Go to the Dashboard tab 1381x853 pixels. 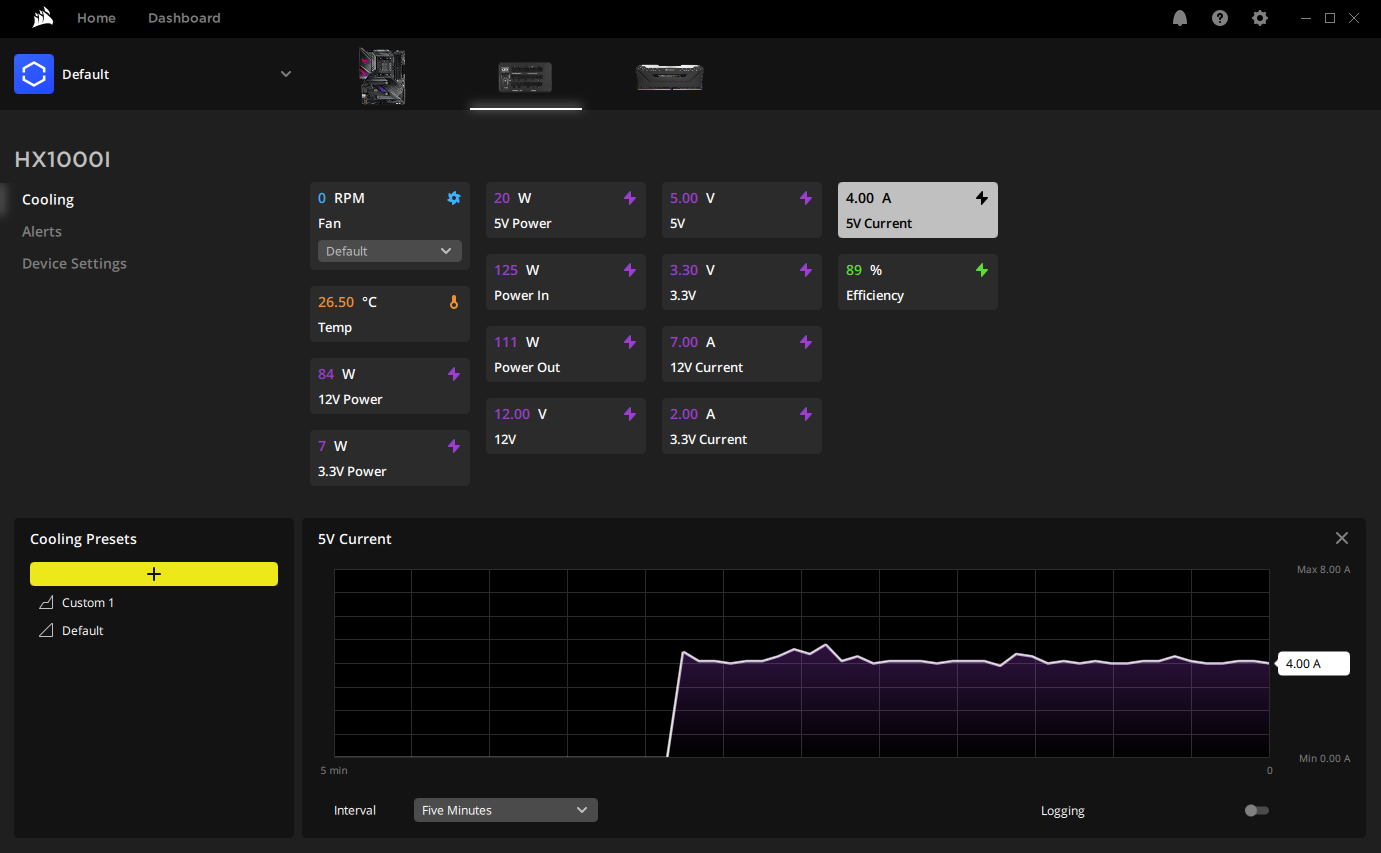tap(184, 18)
